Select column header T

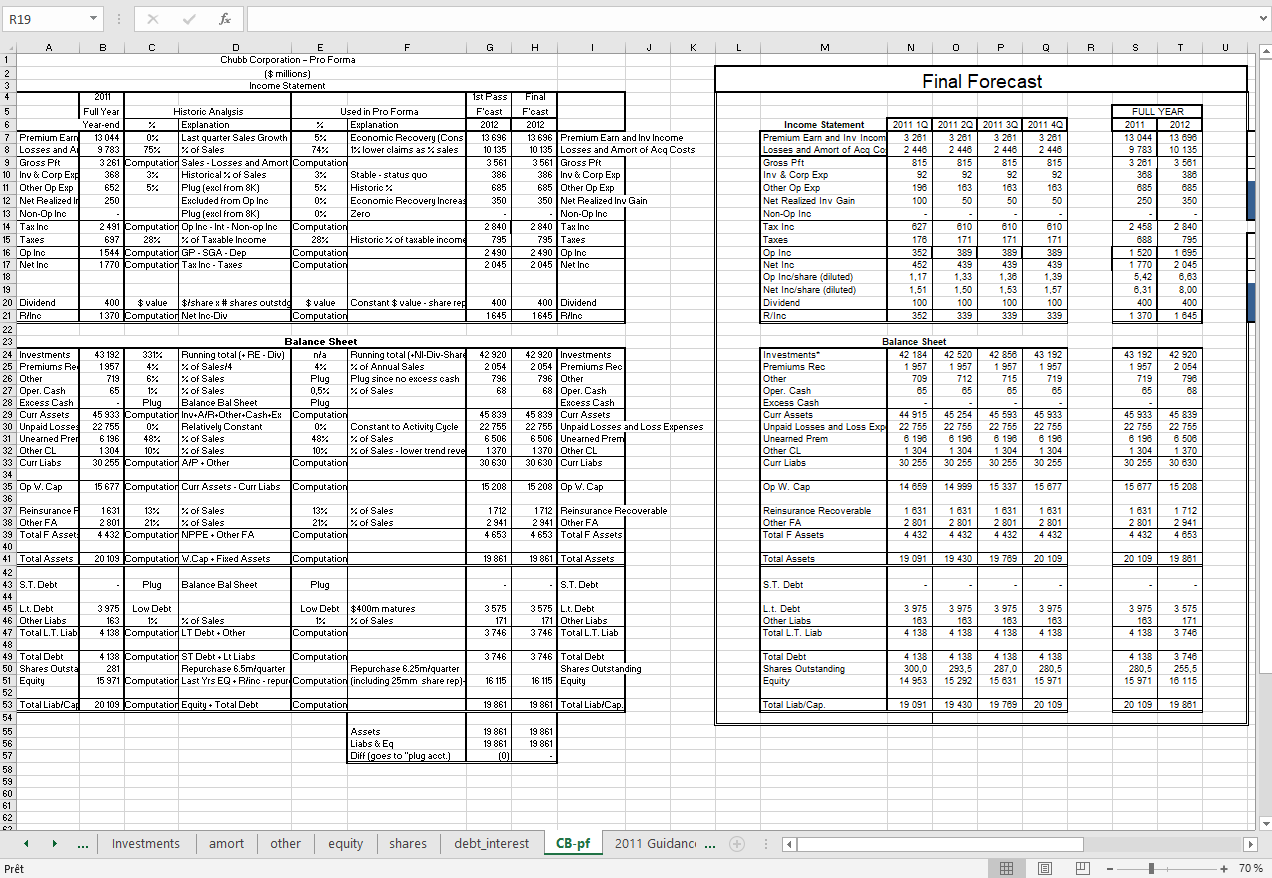click(1181, 47)
